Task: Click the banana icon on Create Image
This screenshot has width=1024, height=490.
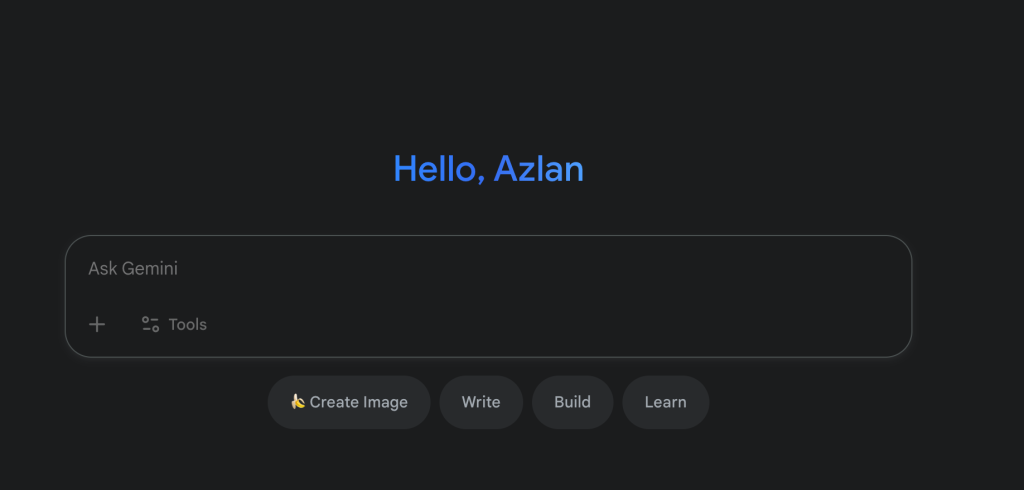Action: (x=298, y=401)
